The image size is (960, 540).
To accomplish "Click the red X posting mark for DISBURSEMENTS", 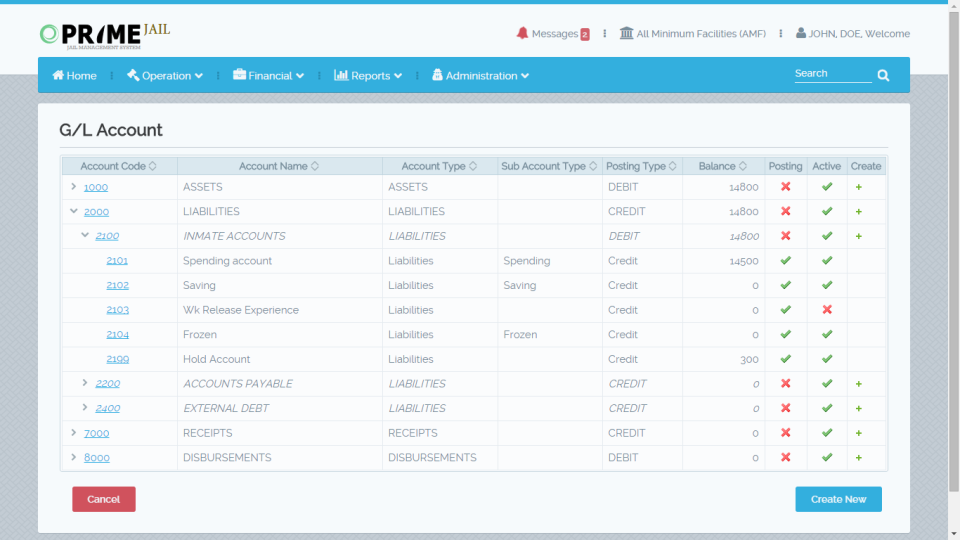I will pos(786,457).
